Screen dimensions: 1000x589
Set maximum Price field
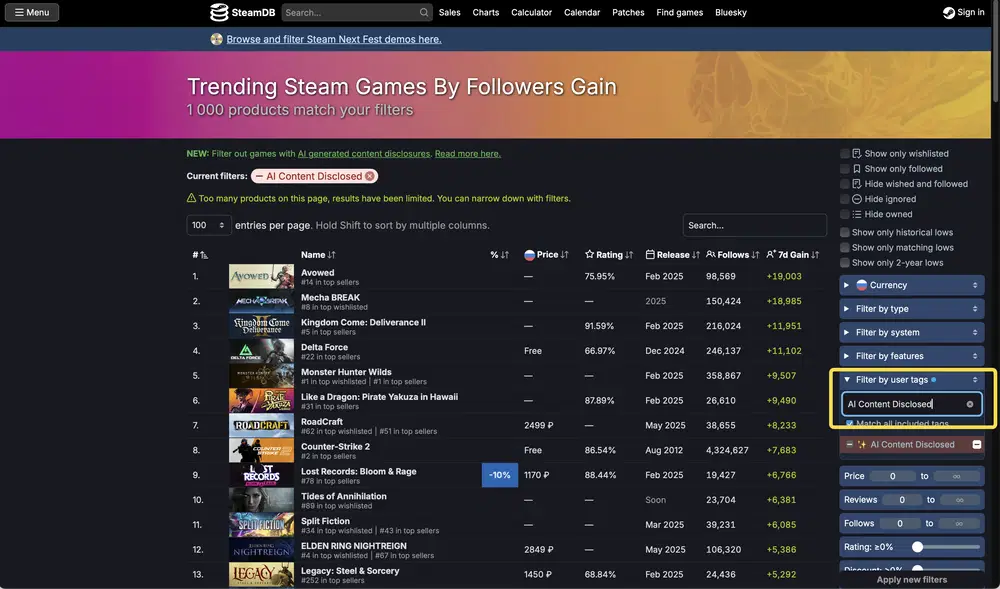[956, 476]
